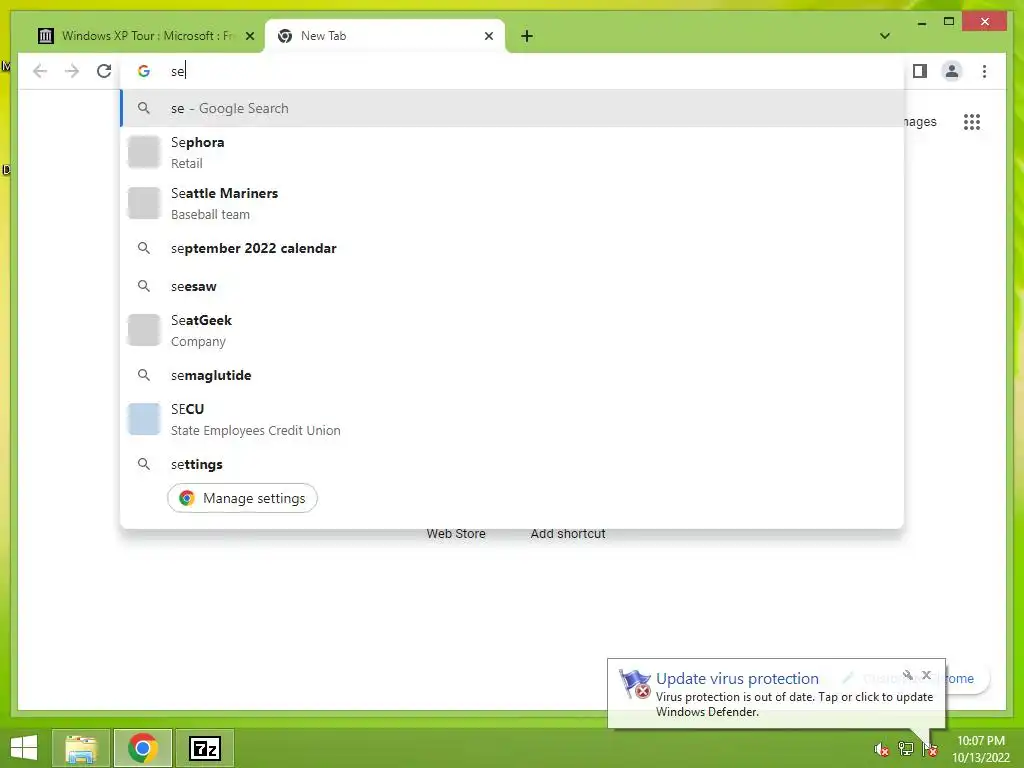Click Add shortcut on new tab page
The image size is (1024, 768).
click(568, 534)
